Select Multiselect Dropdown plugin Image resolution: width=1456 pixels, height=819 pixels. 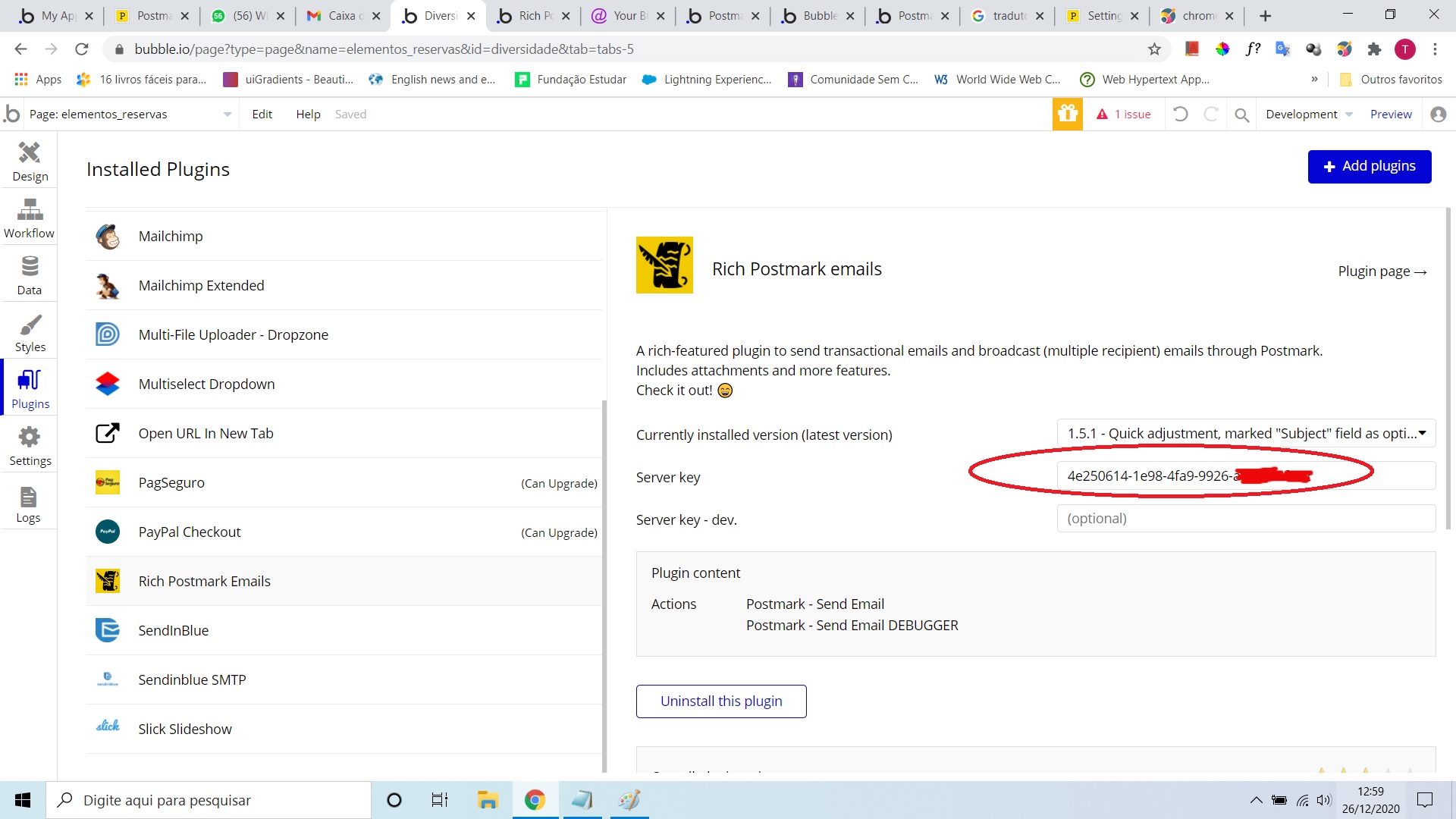point(344,384)
